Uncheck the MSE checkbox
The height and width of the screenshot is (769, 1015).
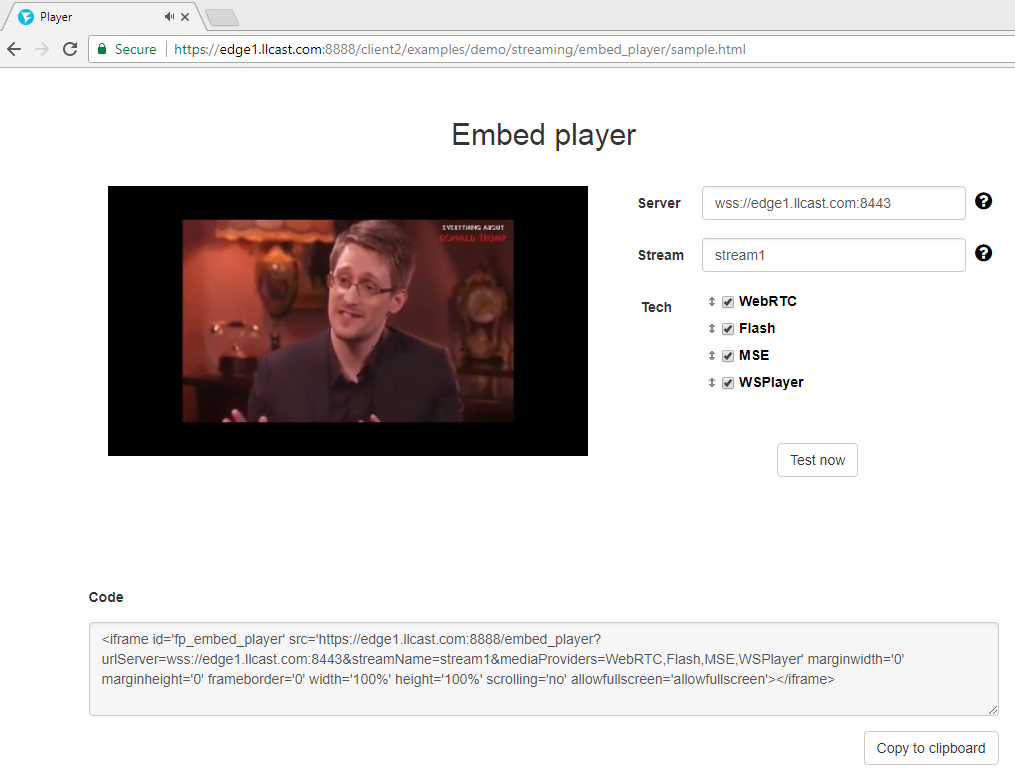728,356
